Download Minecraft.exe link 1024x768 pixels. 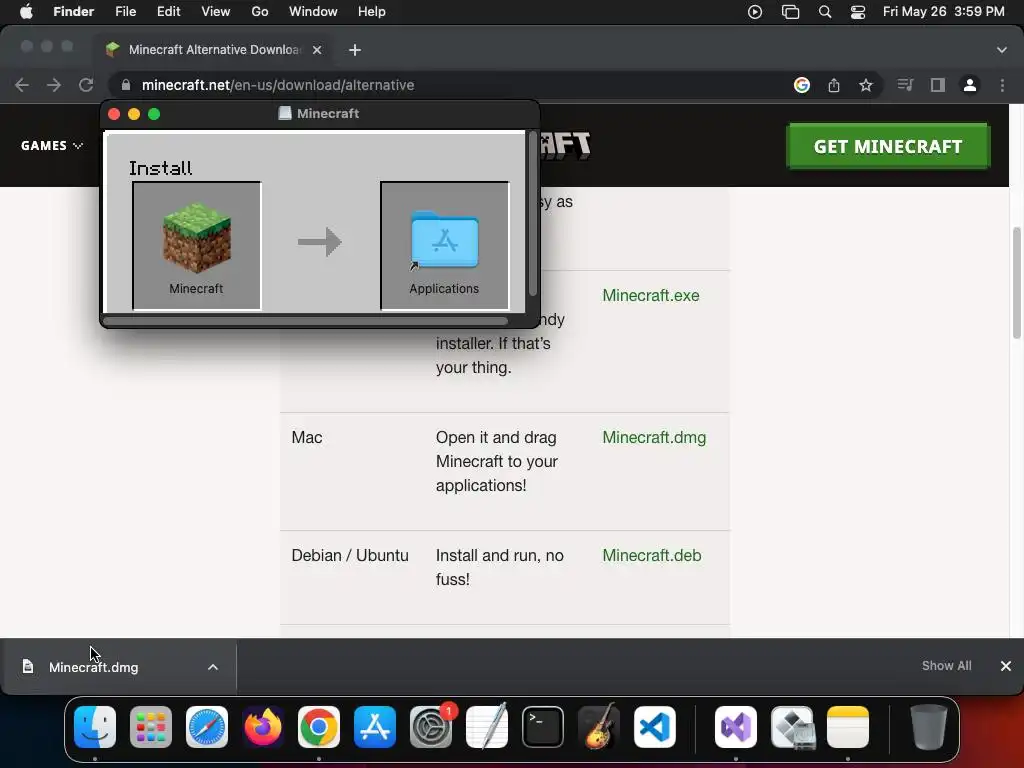click(650, 295)
